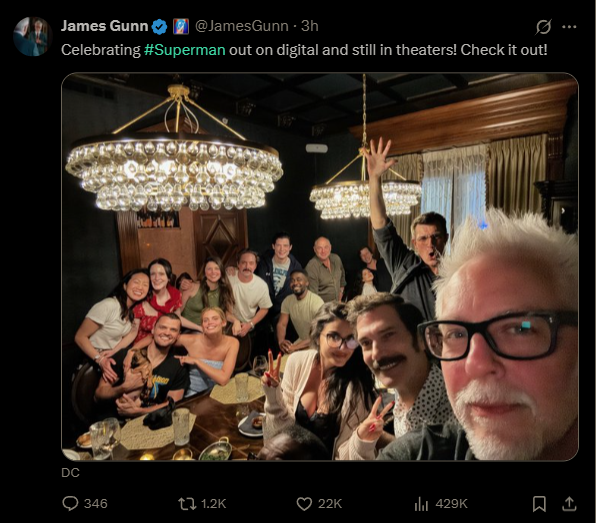Click the repost arrows icon

[187, 504]
